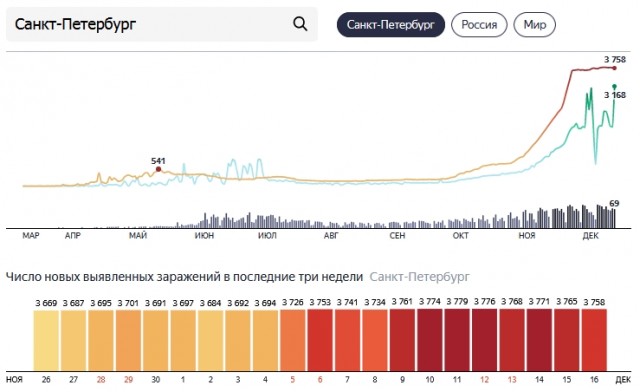The width and height of the screenshot is (640, 392).
Task: Switch to the Россия tab
Action: [479, 24]
